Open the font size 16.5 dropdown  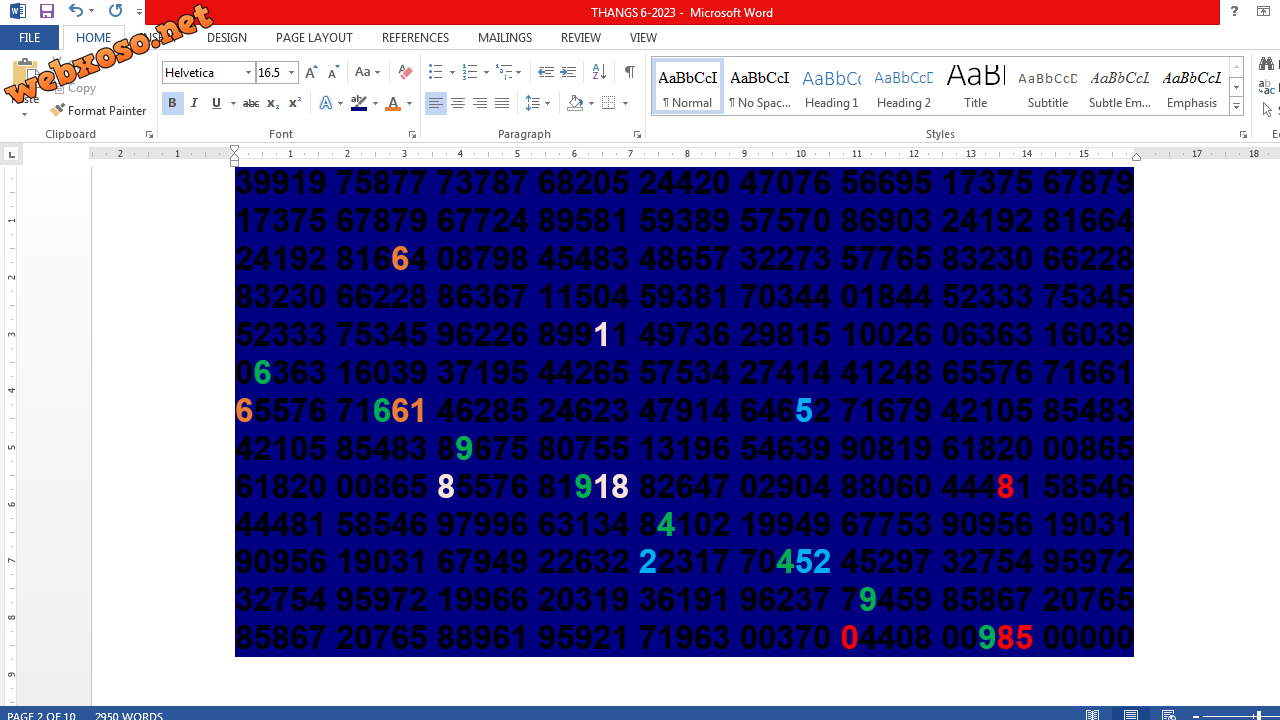pyautogui.click(x=292, y=73)
